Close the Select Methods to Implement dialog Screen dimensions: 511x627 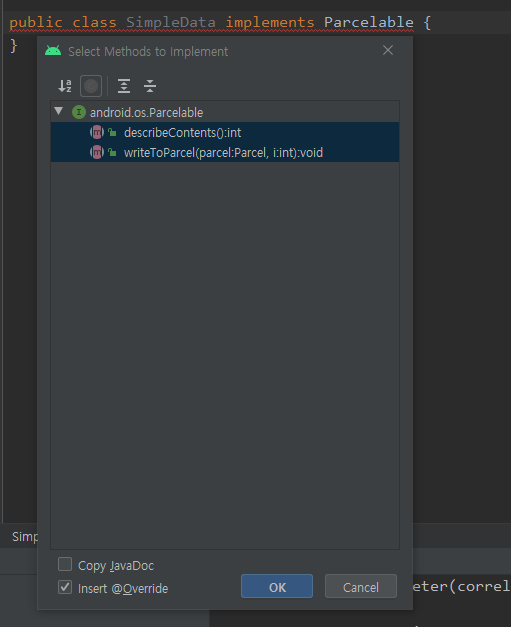coord(388,50)
